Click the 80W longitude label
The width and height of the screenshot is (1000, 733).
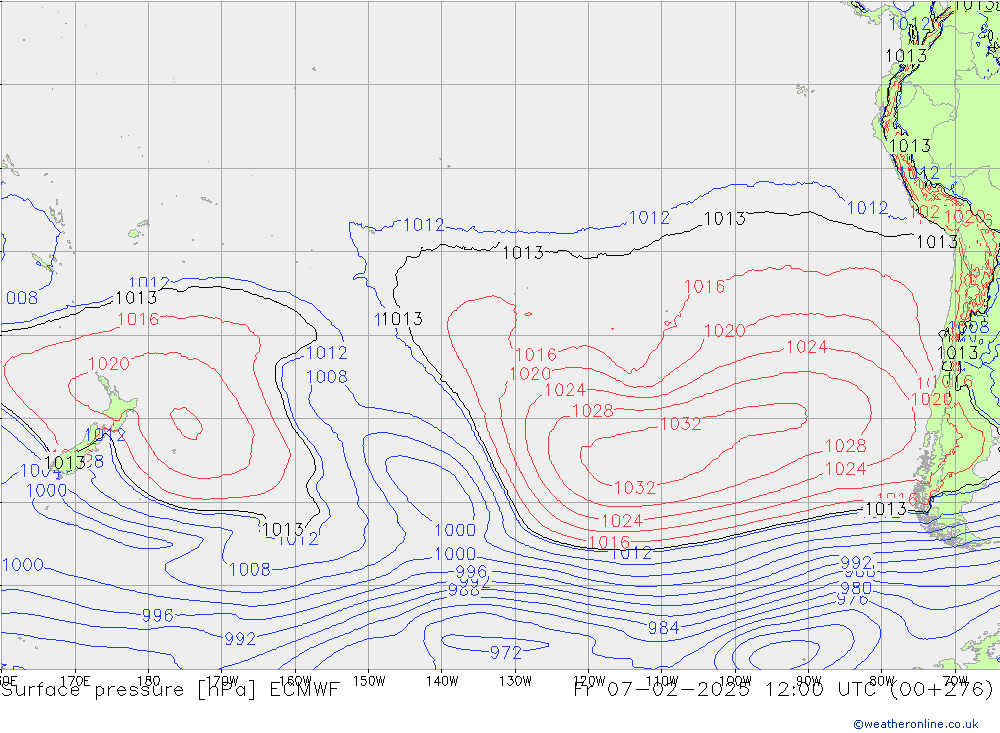[880, 679]
